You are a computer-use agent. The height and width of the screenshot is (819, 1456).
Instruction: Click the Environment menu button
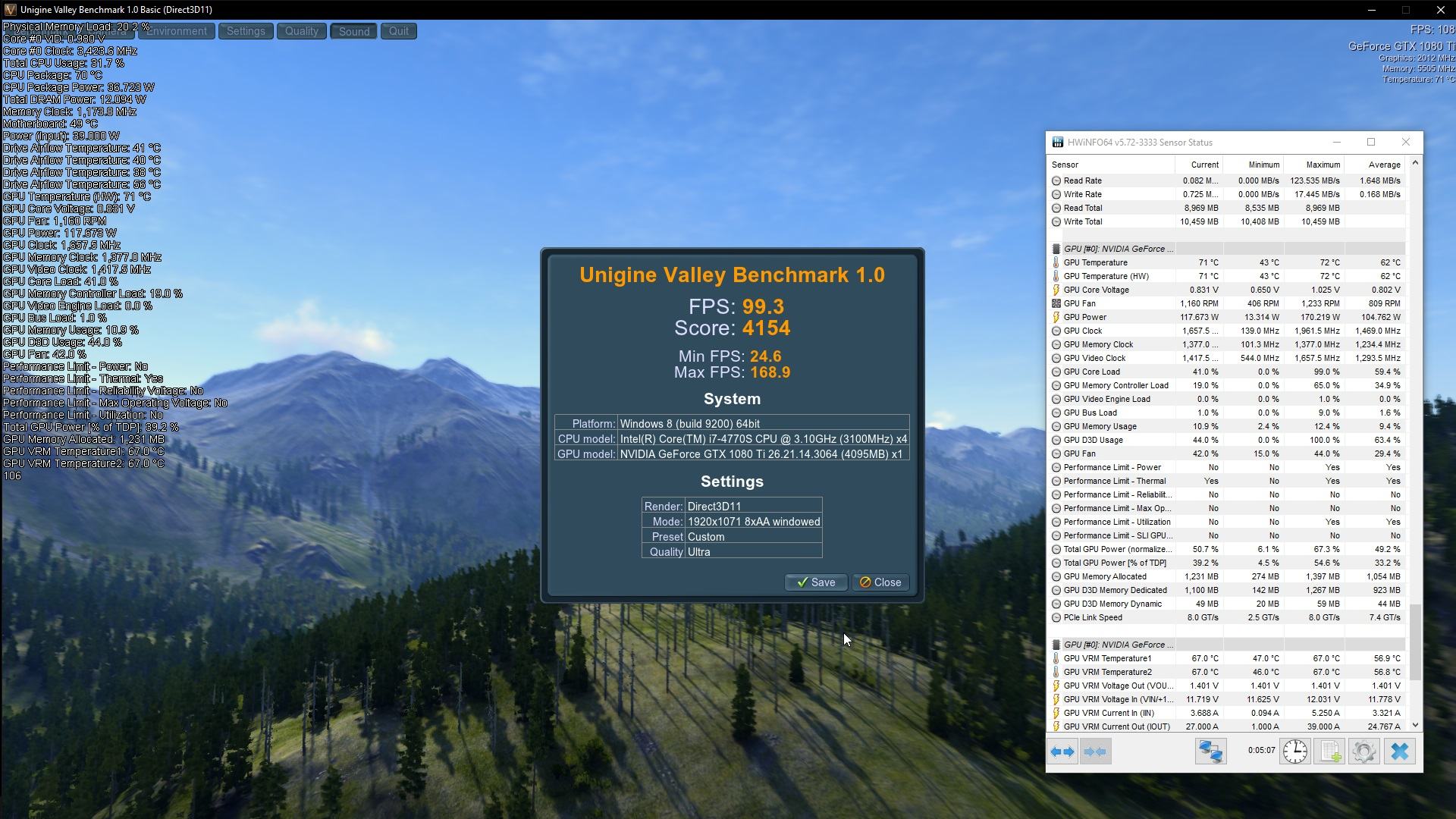[176, 31]
